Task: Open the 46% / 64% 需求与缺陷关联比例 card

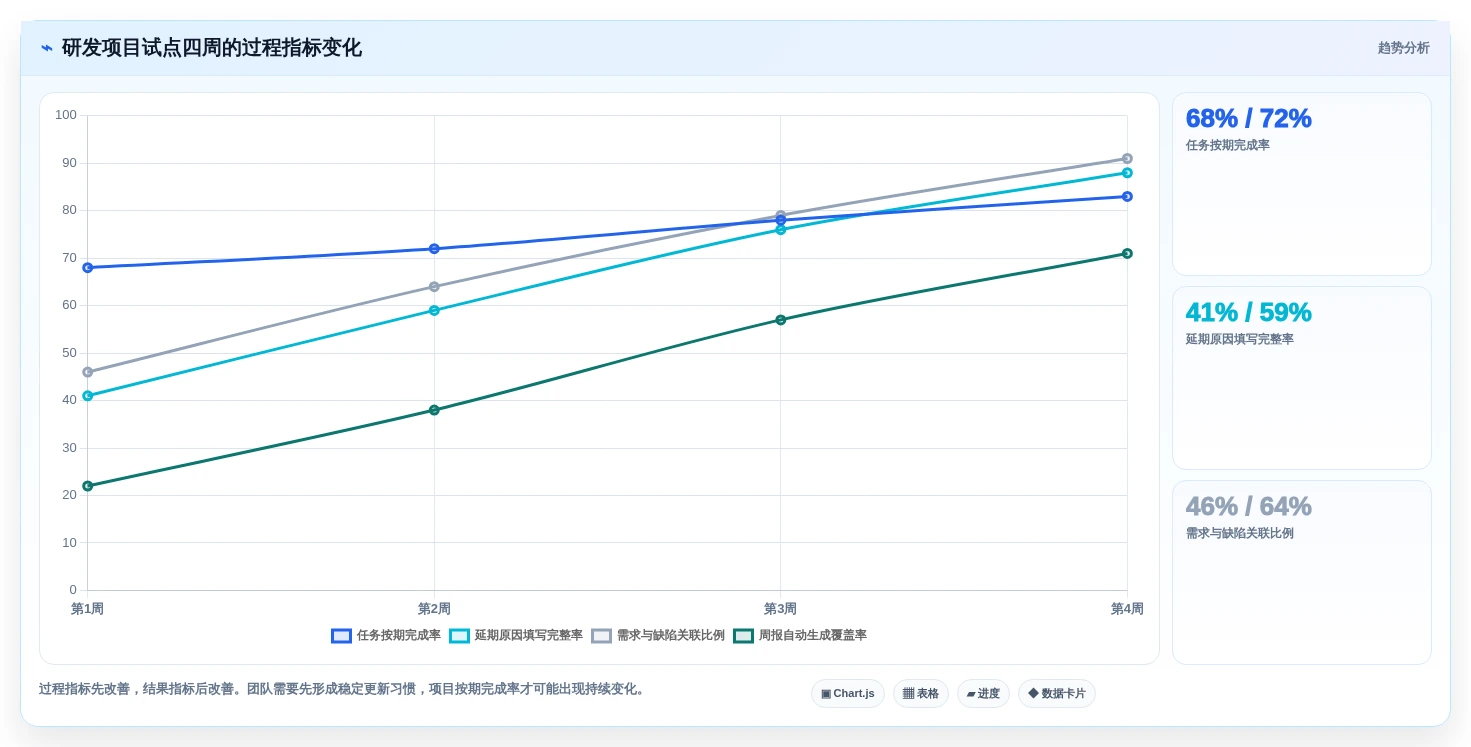Action: point(1301,572)
